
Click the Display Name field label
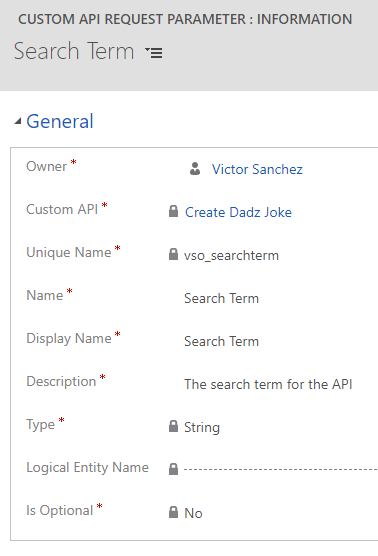(x=69, y=338)
